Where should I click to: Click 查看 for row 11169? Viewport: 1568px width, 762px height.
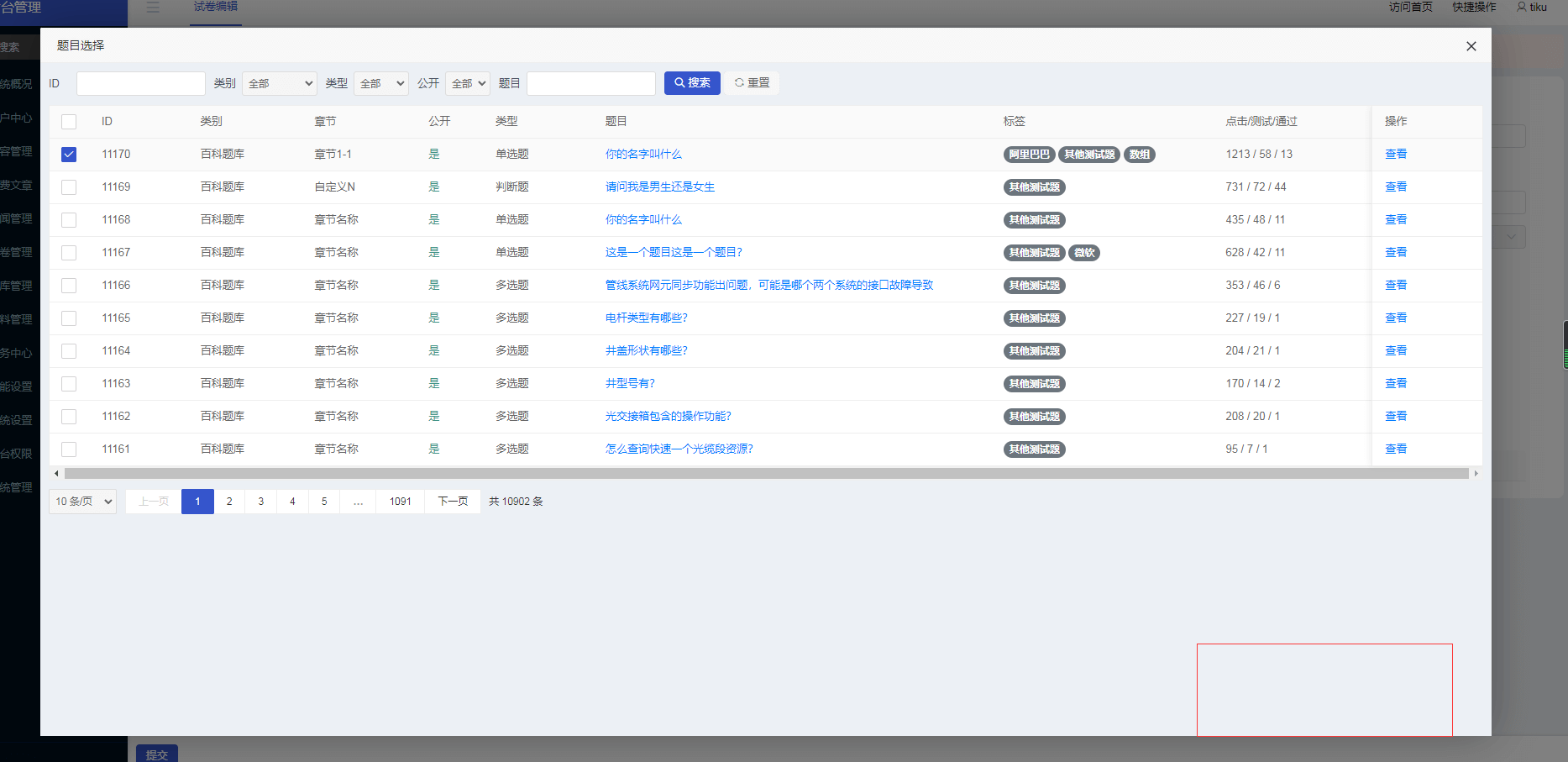(x=1396, y=187)
